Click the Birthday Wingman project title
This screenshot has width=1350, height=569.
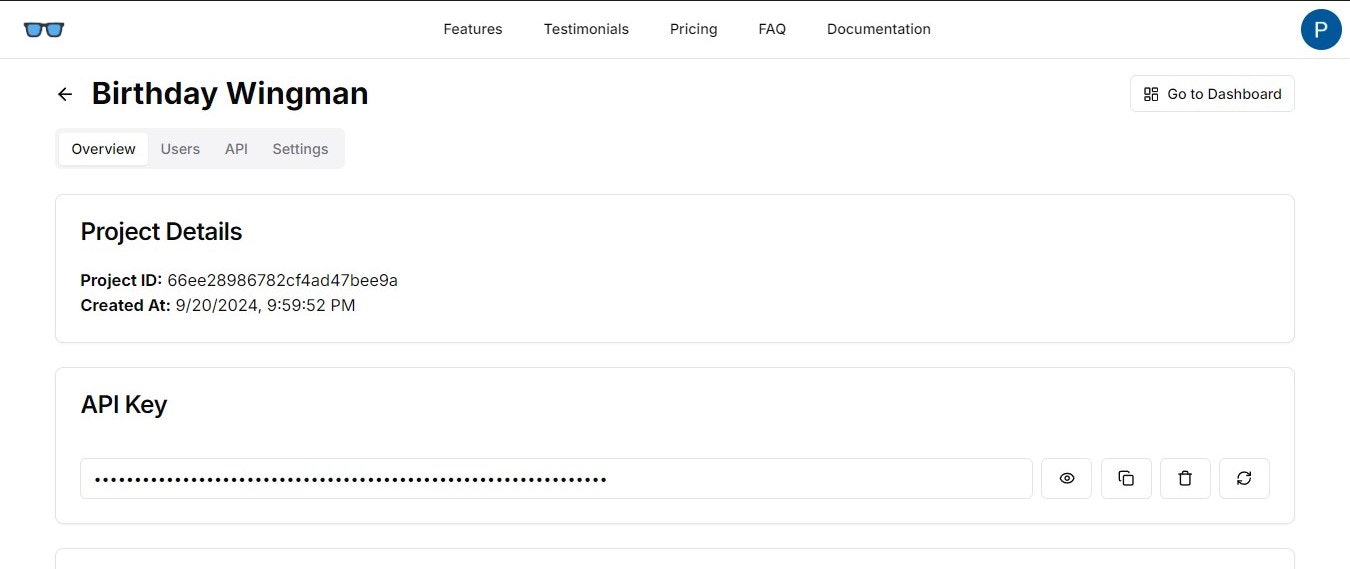[x=230, y=94]
